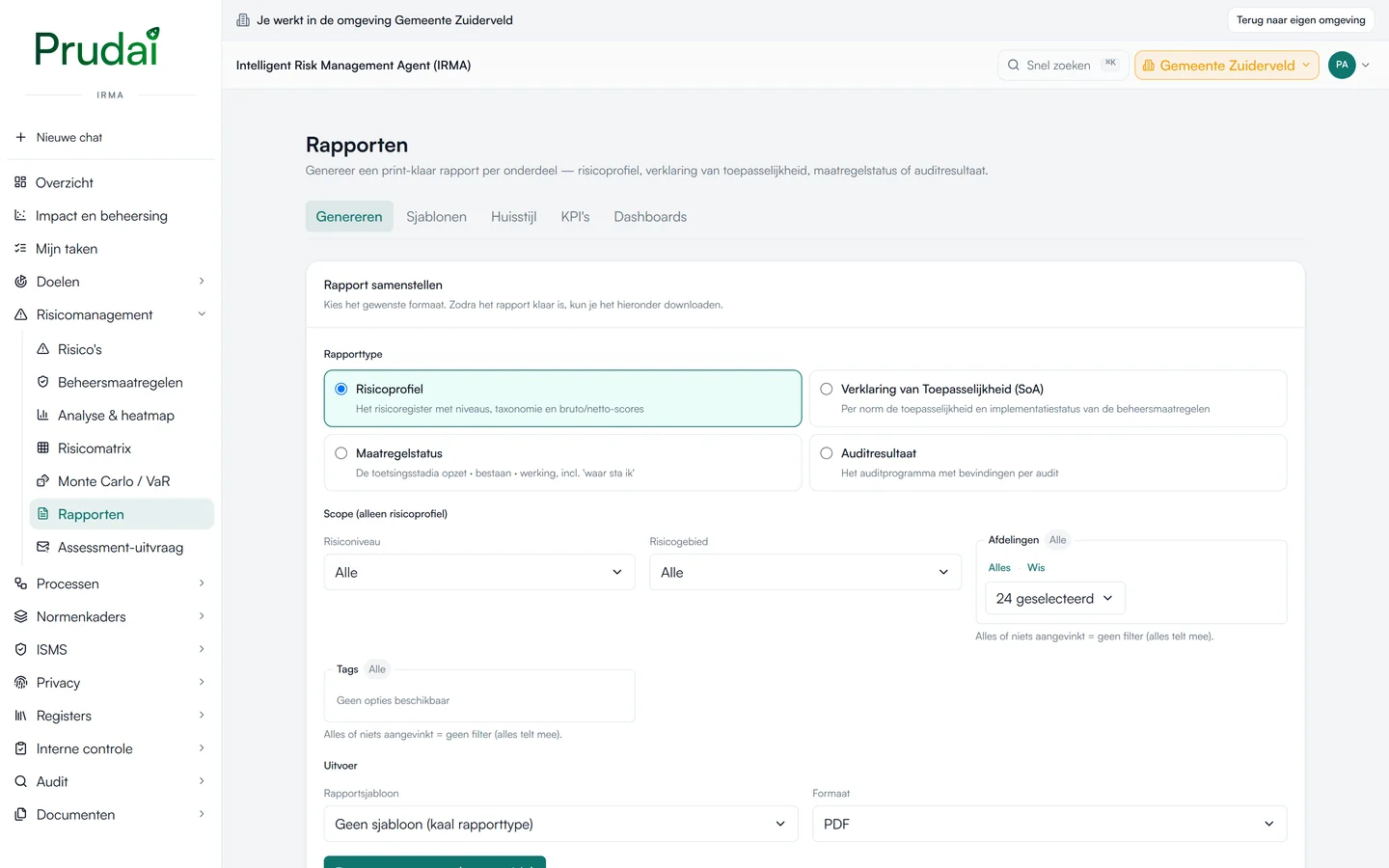Click the Privacy fingerprint icon
This screenshot has width=1389, height=868.
click(x=20, y=682)
